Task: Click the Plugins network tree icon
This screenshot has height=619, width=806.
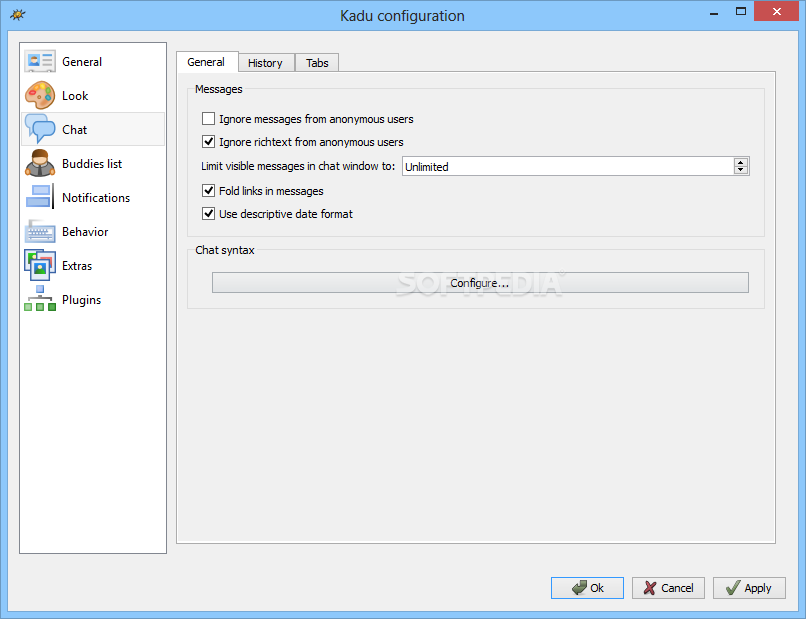Action: [40, 299]
